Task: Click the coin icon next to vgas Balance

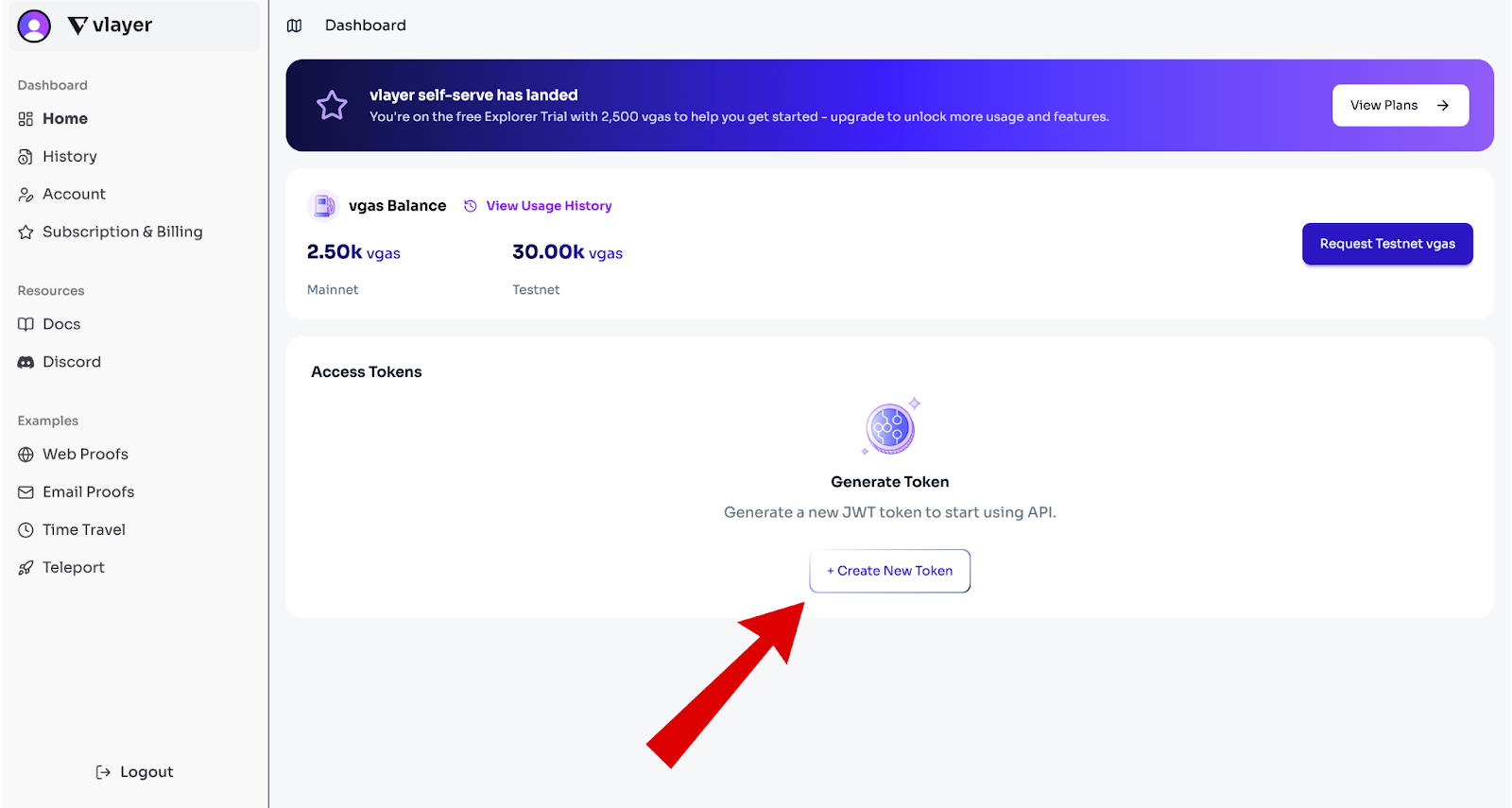Action: tap(323, 205)
